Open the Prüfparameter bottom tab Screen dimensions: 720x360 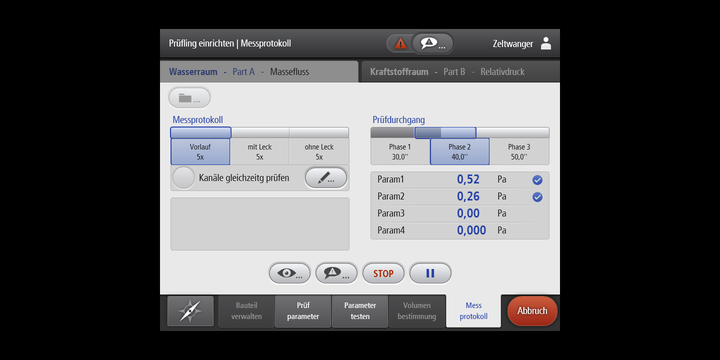pos(303,311)
